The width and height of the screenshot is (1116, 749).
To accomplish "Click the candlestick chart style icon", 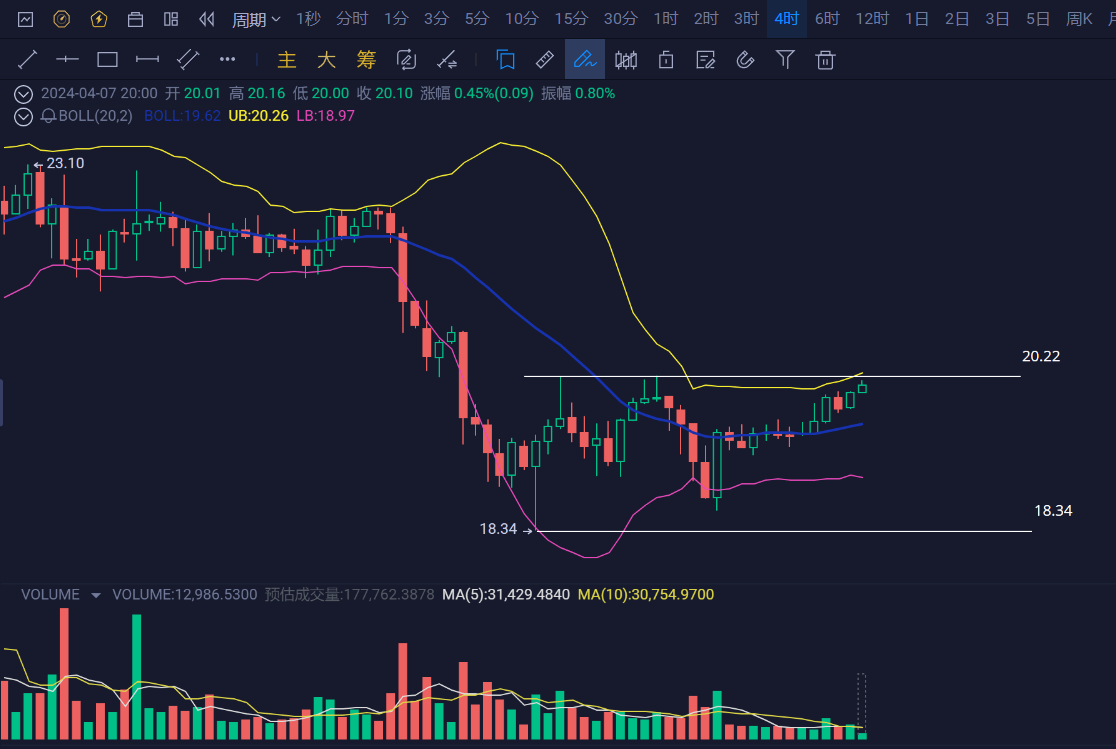I will click(626, 60).
